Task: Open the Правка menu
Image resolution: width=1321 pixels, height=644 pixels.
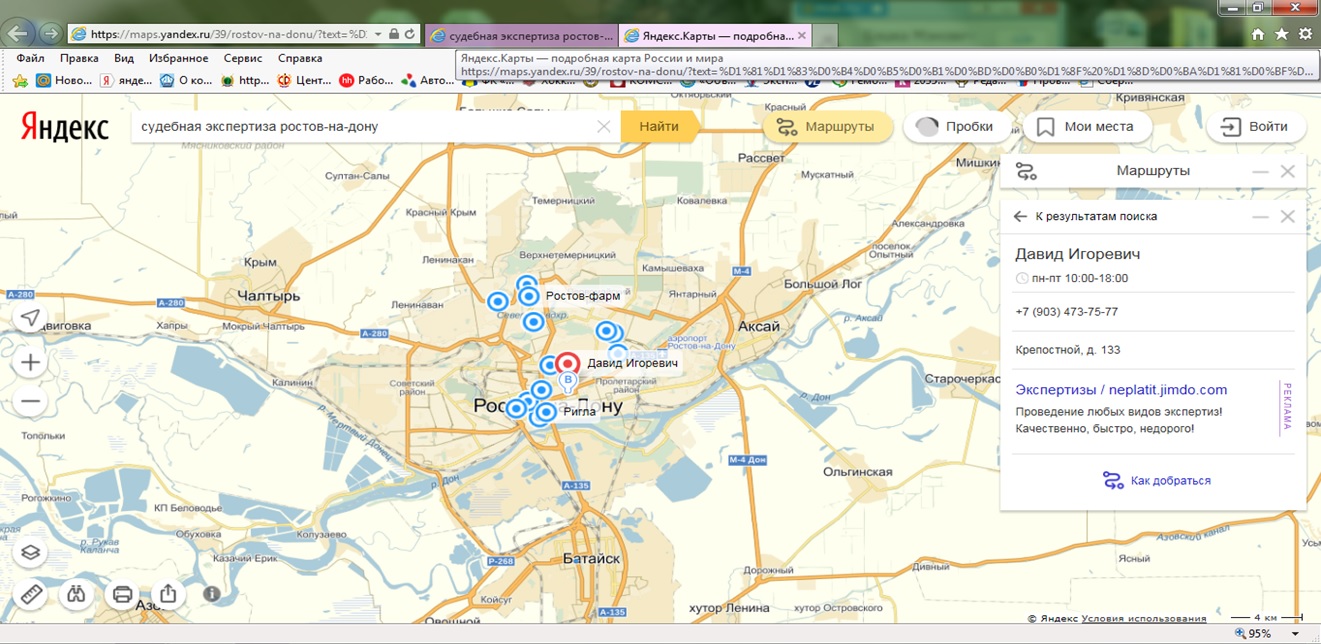Action: pos(79,59)
